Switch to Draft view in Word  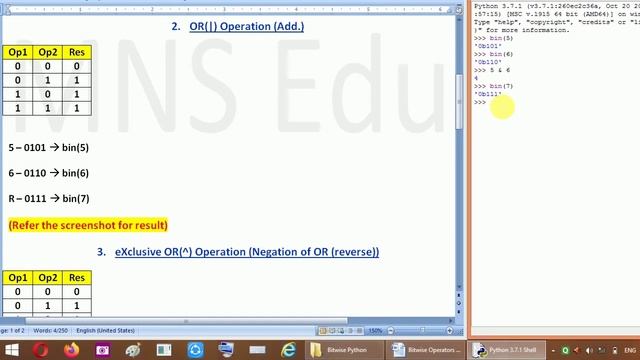pos(359,331)
